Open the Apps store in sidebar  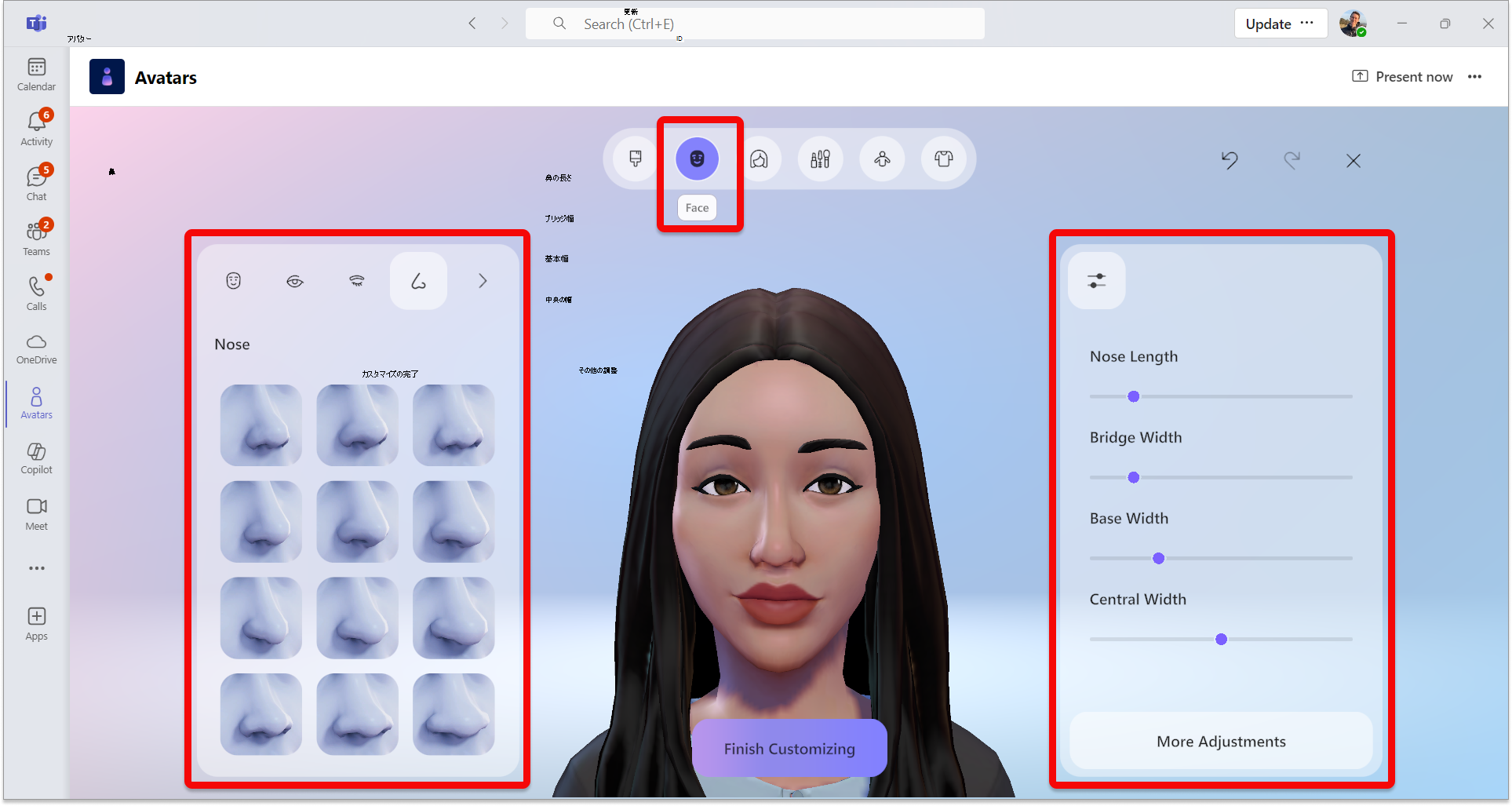tap(36, 625)
